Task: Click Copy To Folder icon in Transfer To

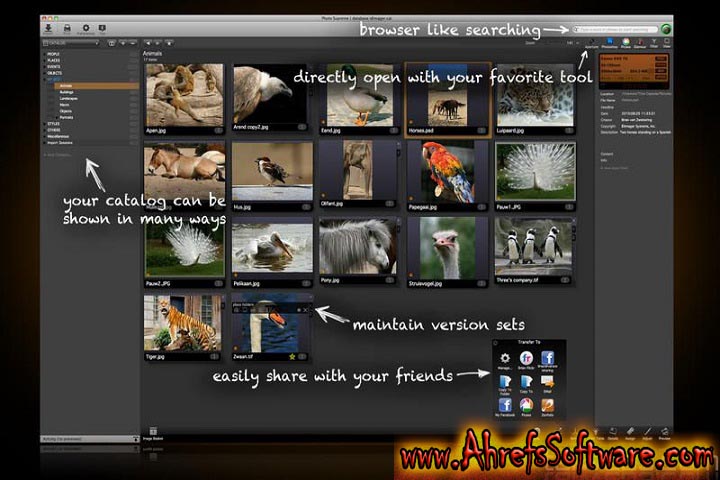Action: coord(505,384)
